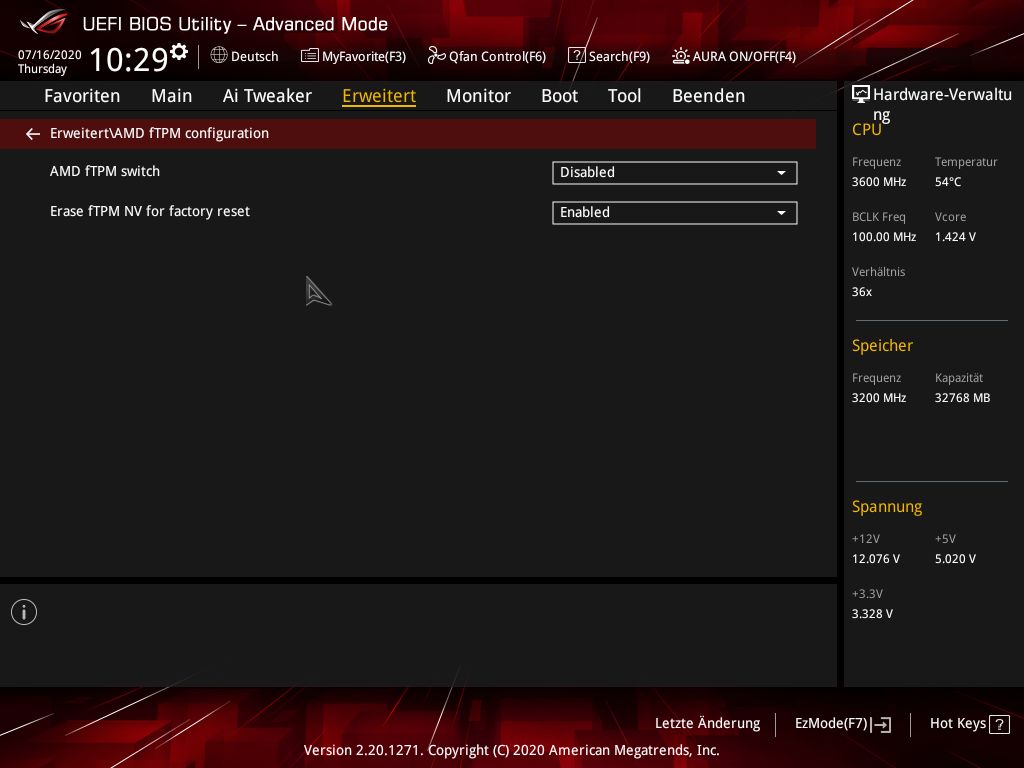The image size is (1024, 768).
Task: Click the Spannung section heading
Action: click(x=886, y=507)
